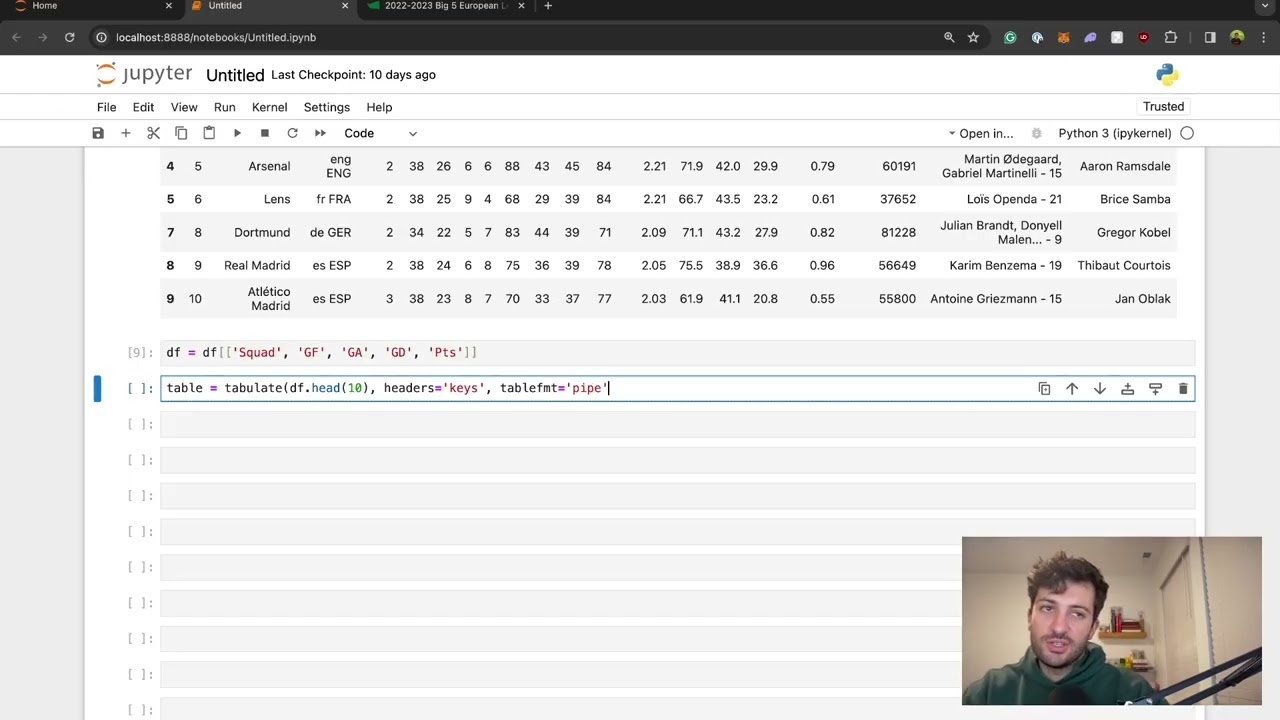Viewport: 1280px width, 720px height.
Task: View site information icon in address bar
Action: tap(101, 38)
